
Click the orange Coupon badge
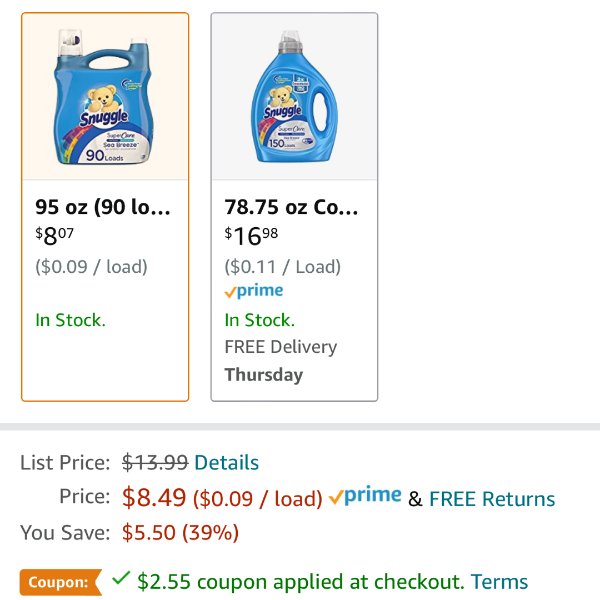[x=61, y=582]
